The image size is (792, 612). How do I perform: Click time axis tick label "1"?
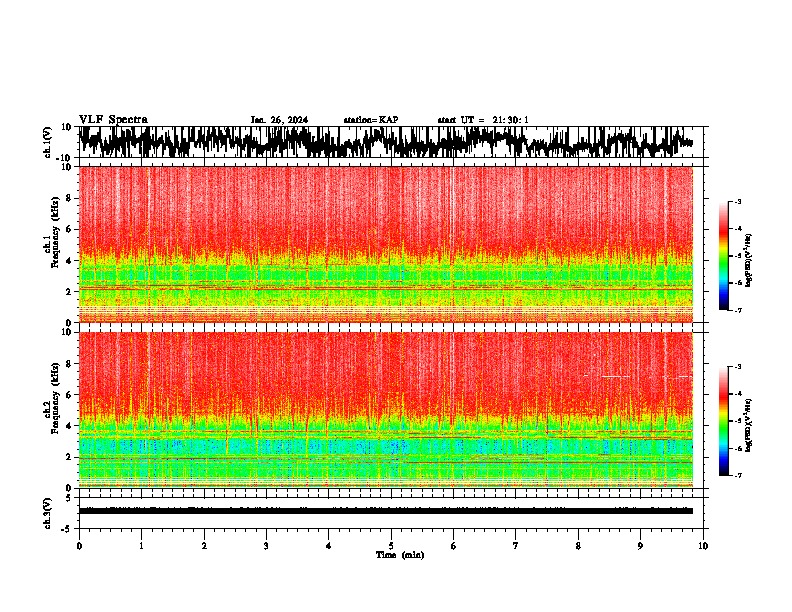(141, 546)
